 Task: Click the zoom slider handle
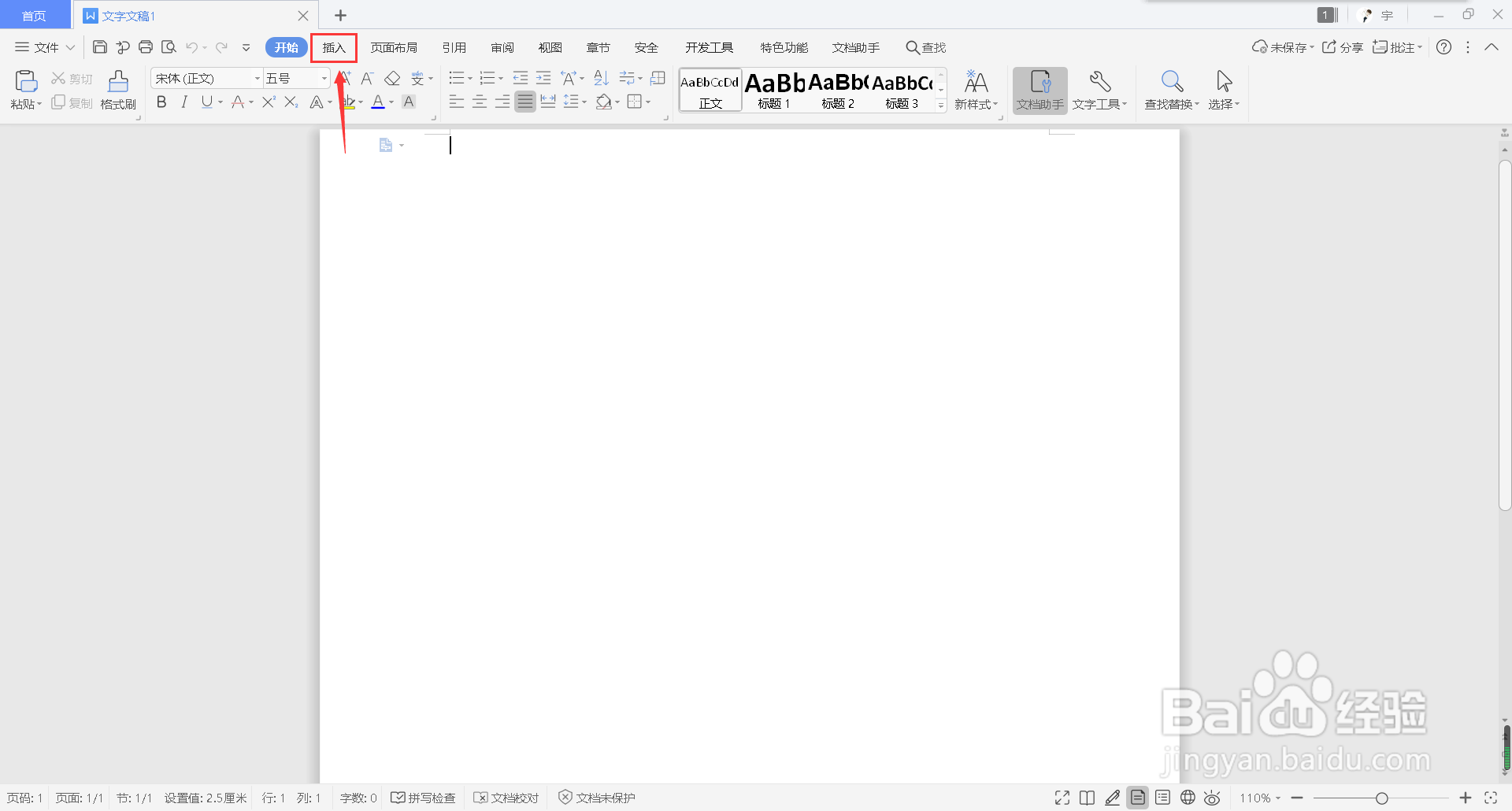click(1381, 798)
